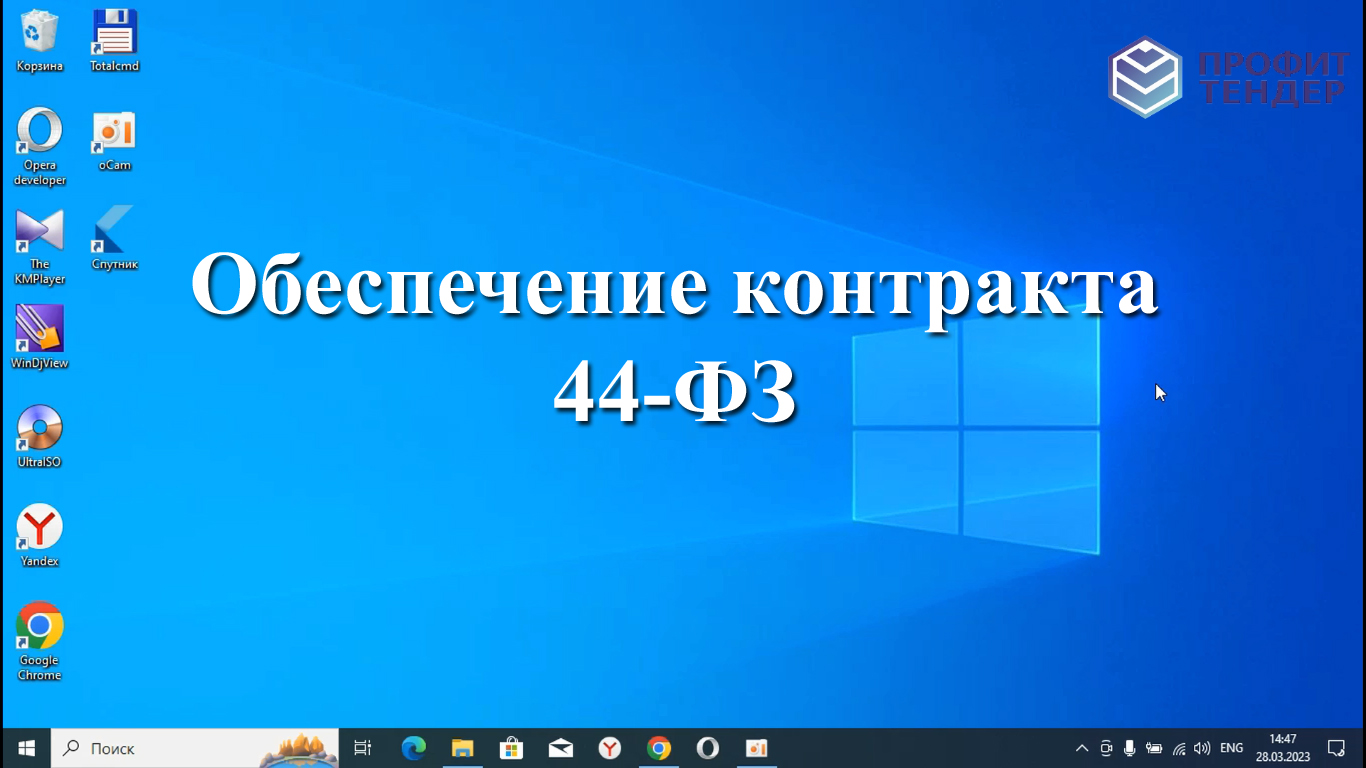The image size is (1366, 768).
Task: Select the Корзина recycle bin icon
Action: click(39, 41)
